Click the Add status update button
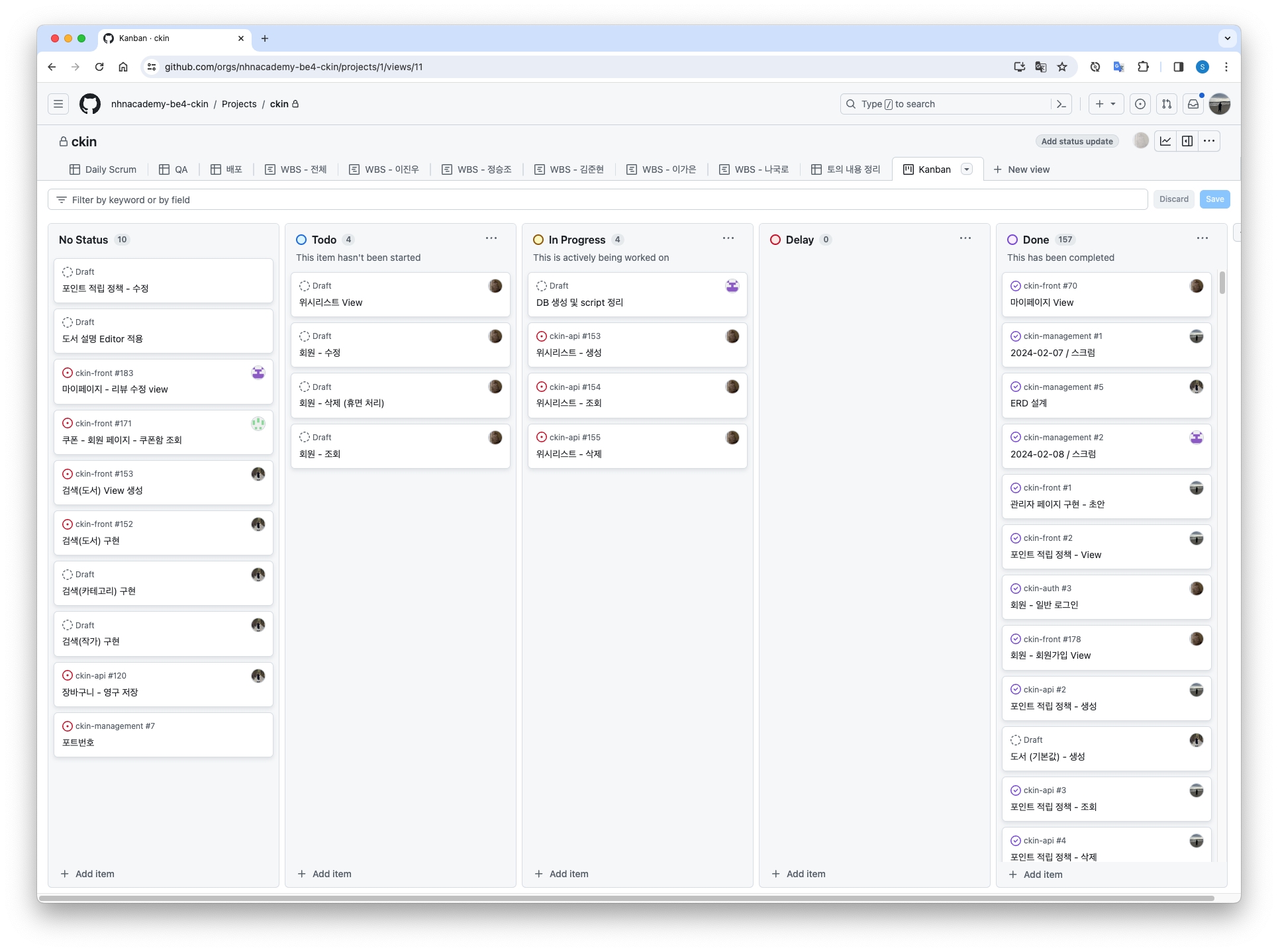The height and width of the screenshot is (952, 1278). [x=1077, y=141]
